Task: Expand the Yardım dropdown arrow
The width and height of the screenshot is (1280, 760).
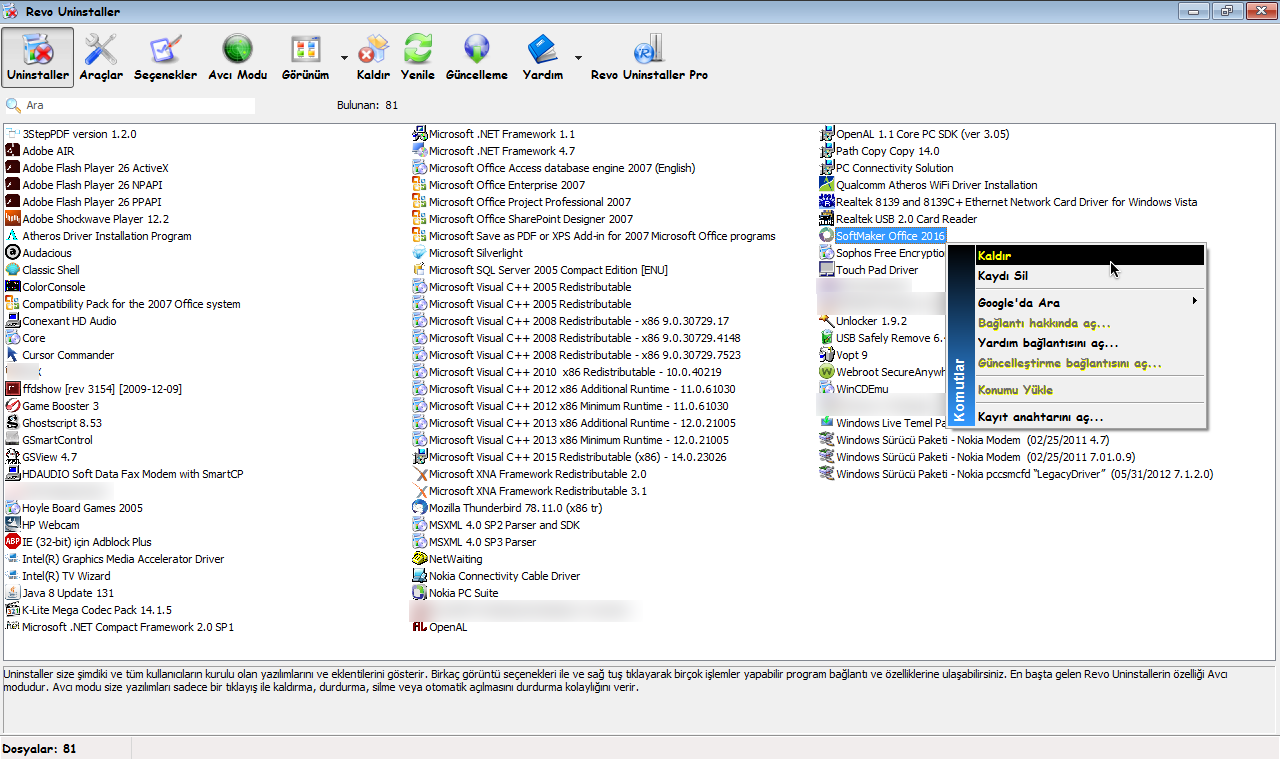Action: [578, 58]
